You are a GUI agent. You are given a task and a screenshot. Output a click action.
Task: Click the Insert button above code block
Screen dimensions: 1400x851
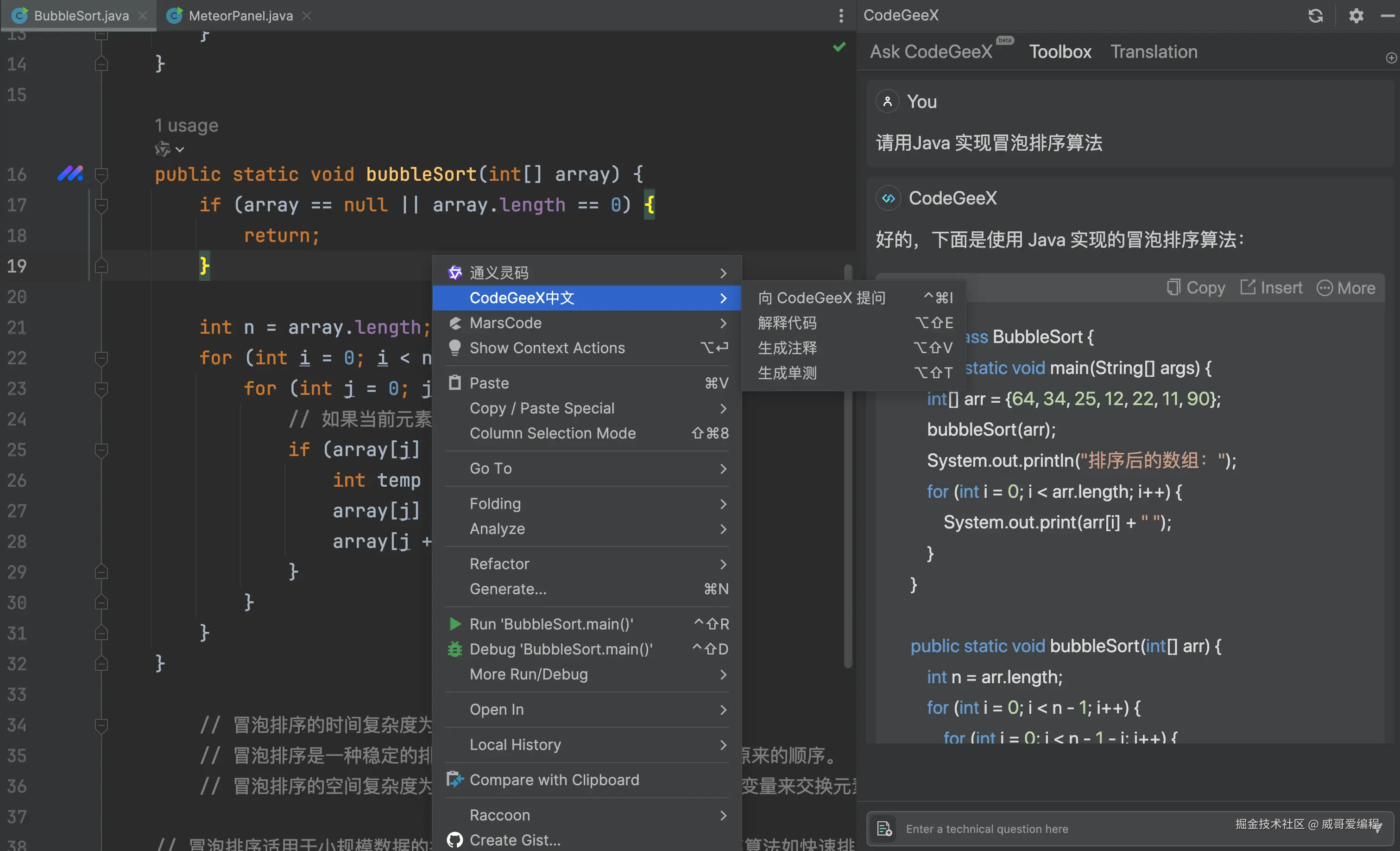point(1271,288)
